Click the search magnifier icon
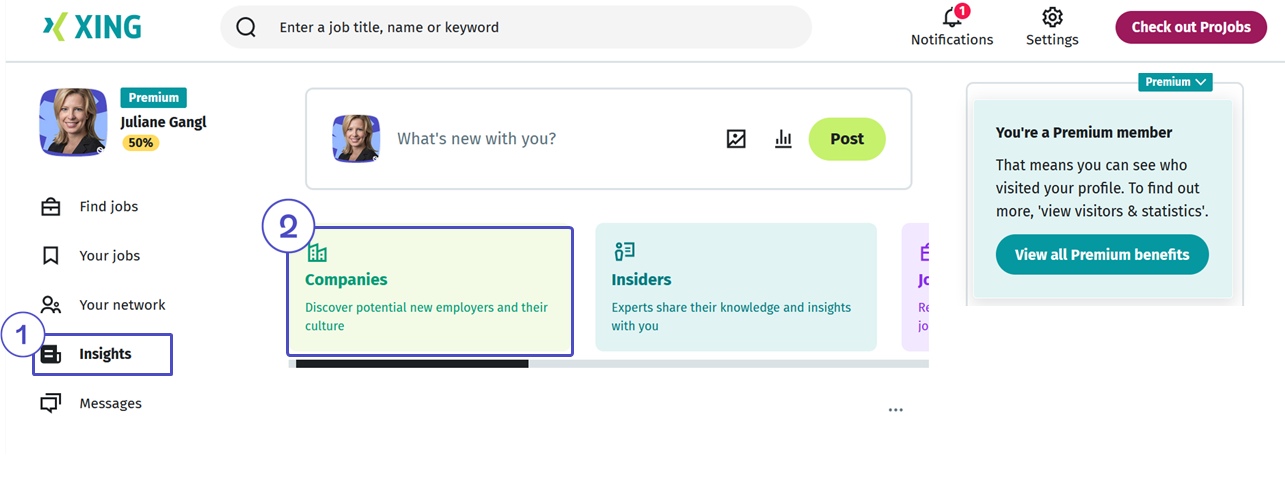The image size is (1285, 496). pos(246,27)
